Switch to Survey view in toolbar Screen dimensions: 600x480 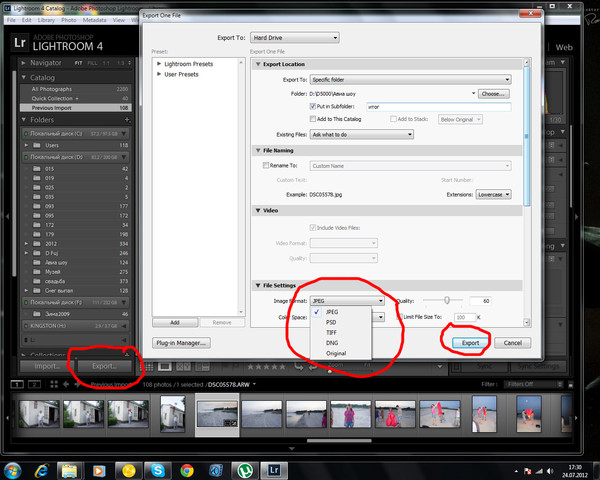tap(202, 367)
